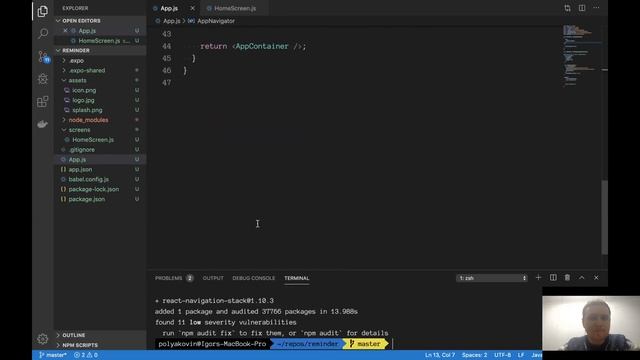The height and width of the screenshot is (360, 640).
Task: Open icon.png file
Action: [84, 90]
